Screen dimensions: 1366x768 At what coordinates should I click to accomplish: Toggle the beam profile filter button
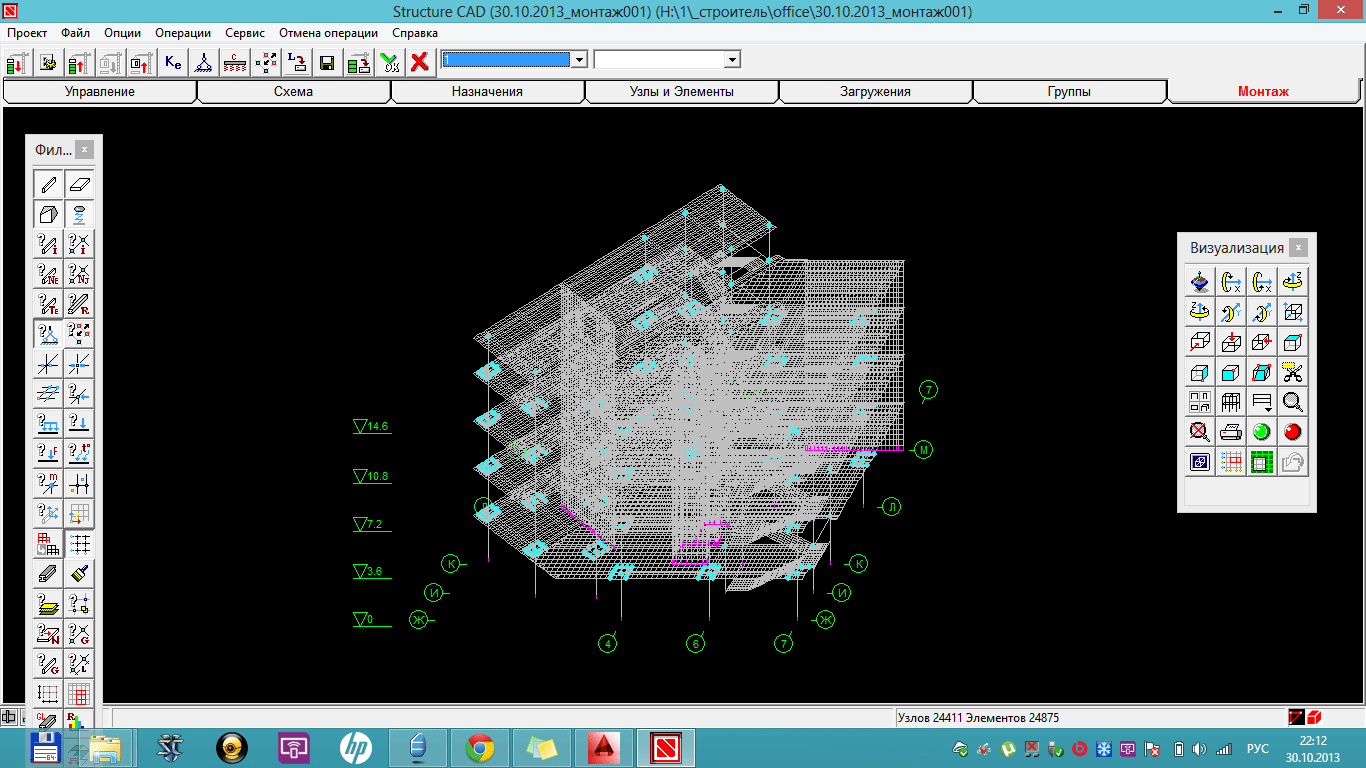48,573
